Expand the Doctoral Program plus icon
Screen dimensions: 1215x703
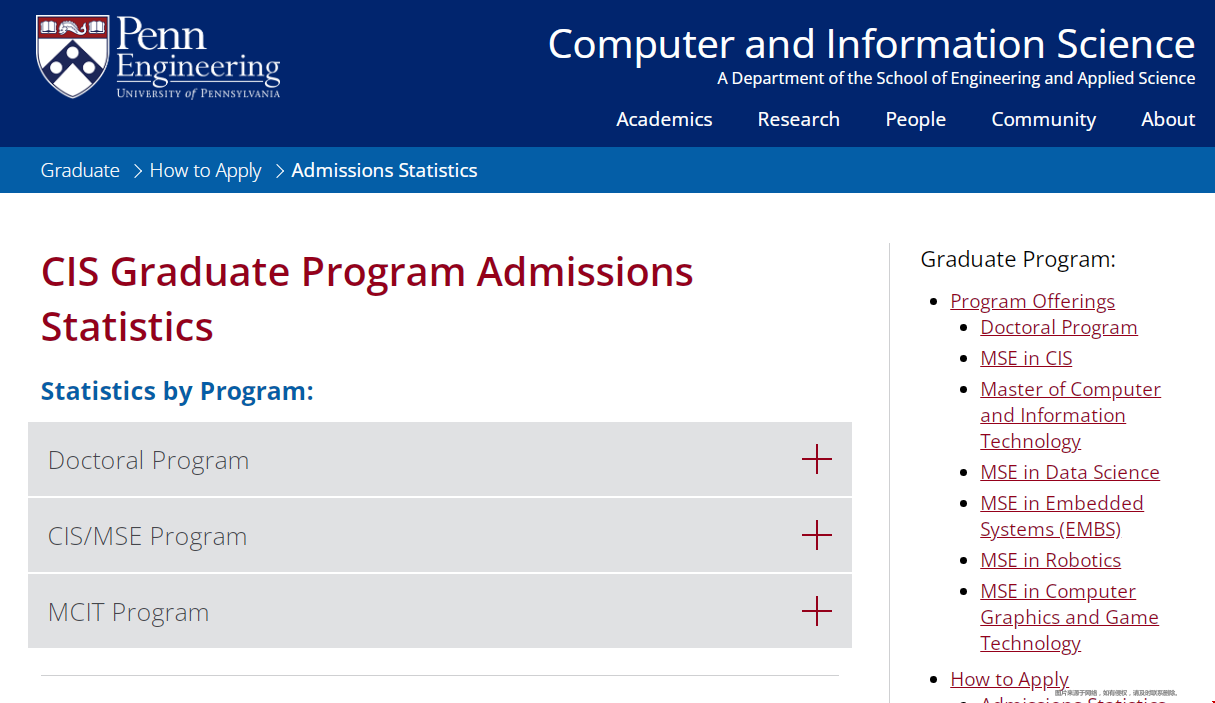[x=817, y=460]
